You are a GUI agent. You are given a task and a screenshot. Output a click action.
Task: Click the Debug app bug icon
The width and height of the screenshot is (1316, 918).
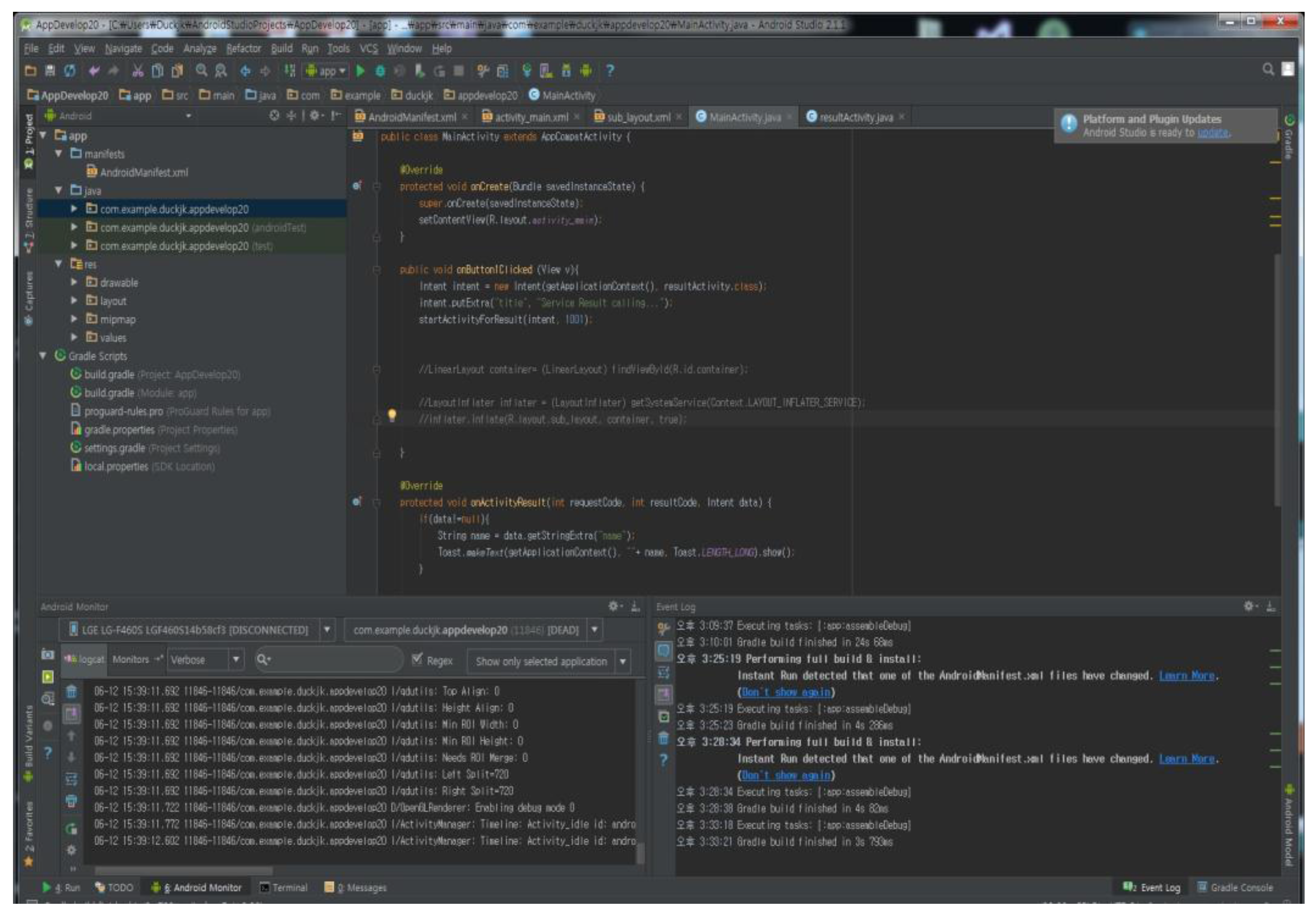[379, 71]
